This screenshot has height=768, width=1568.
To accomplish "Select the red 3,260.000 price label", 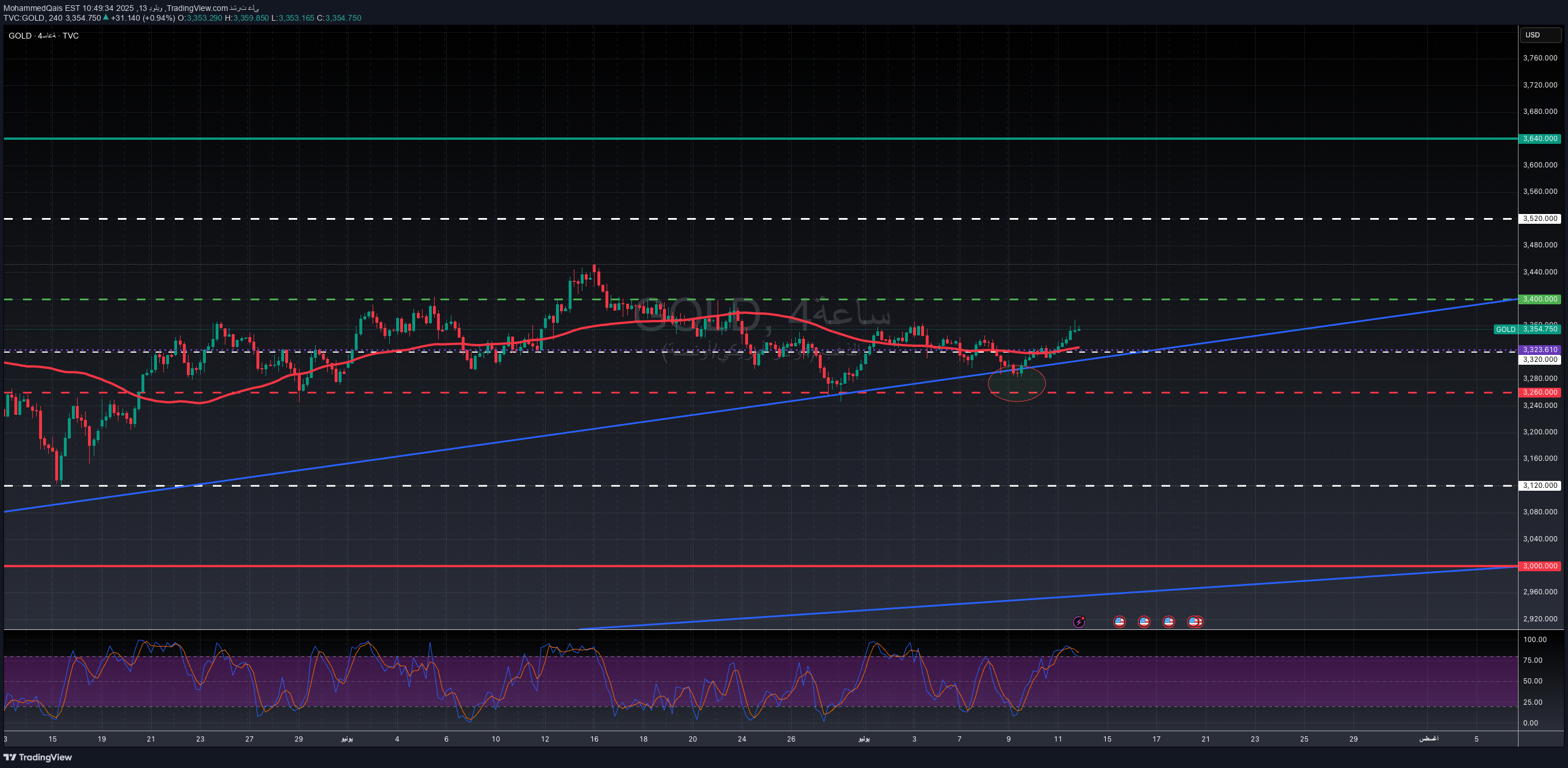I will pyautogui.click(x=1539, y=392).
